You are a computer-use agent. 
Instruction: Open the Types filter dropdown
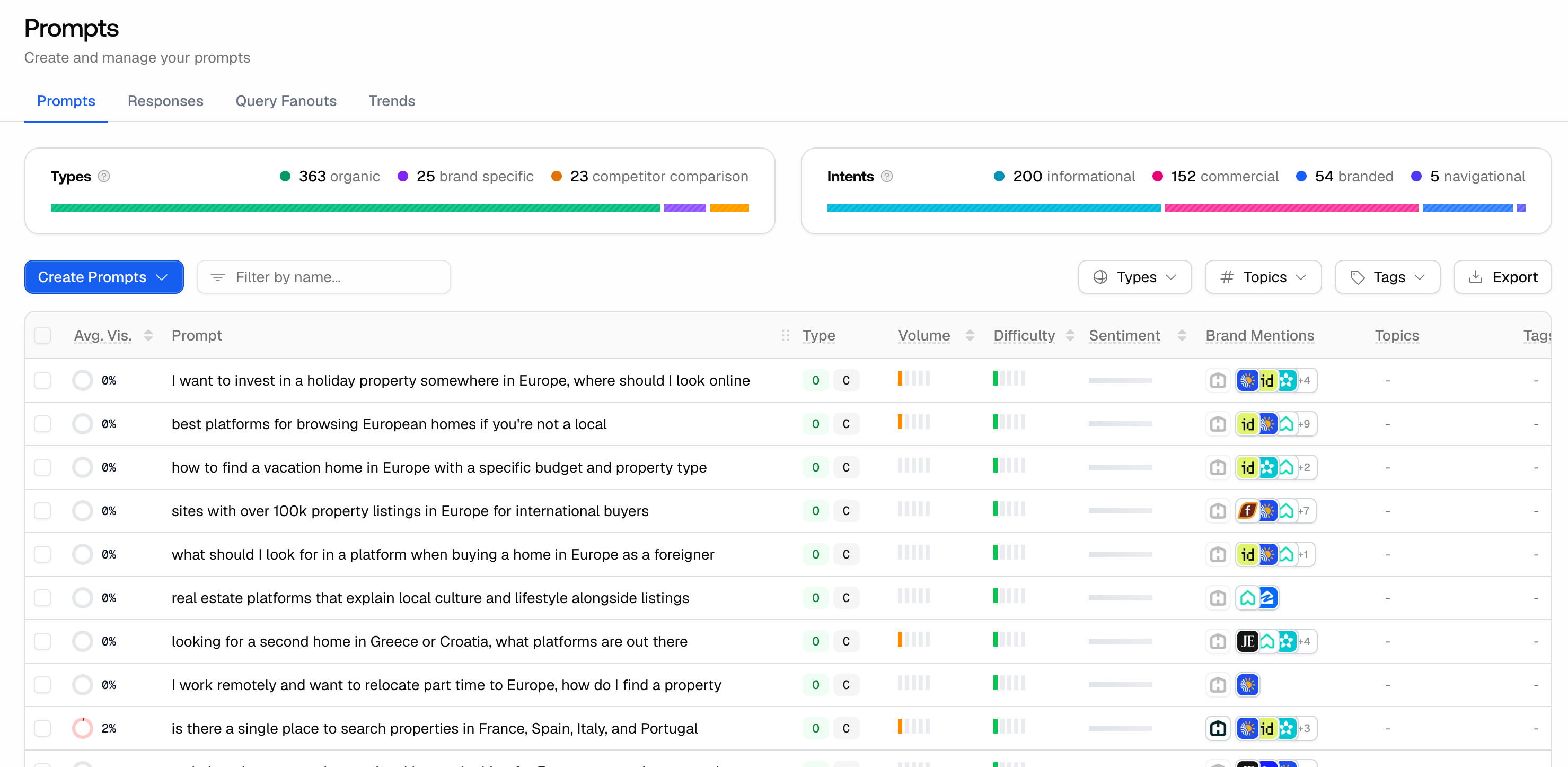click(x=1134, y=277)
